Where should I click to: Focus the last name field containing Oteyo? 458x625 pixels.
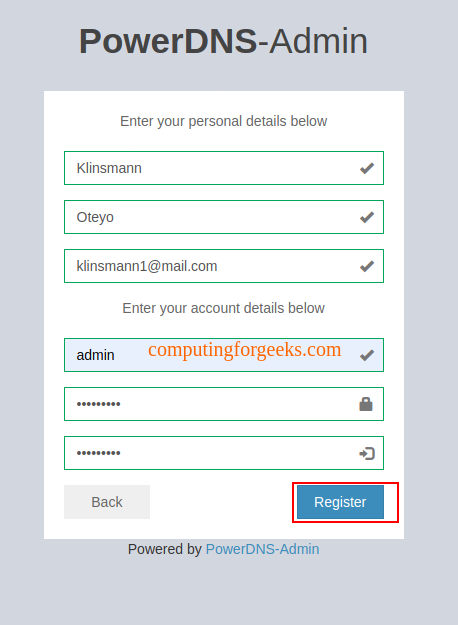pyautogui.click(x=224, y=217)
